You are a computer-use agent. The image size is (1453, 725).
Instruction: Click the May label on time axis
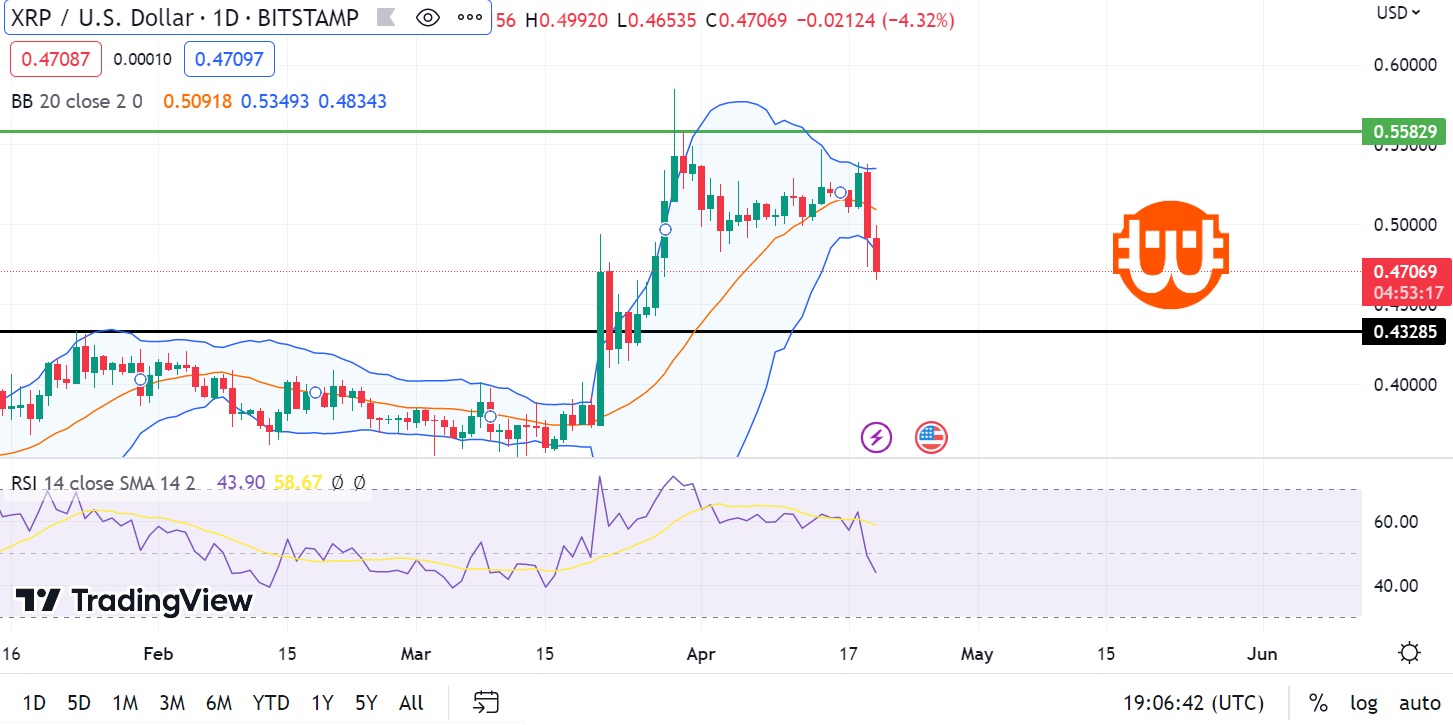pos(977,654)
